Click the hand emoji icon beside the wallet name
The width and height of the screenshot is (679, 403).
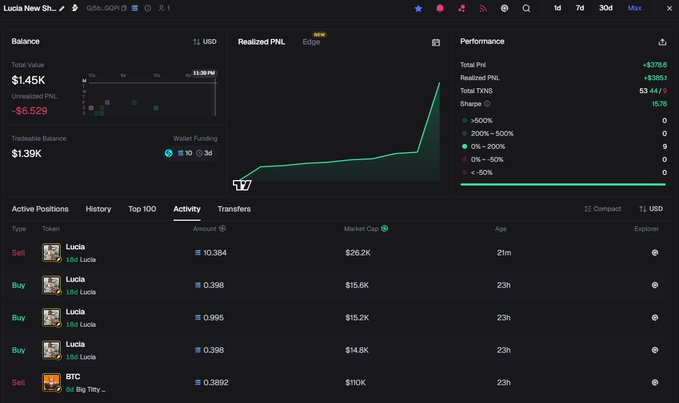(x=74, y=8)
